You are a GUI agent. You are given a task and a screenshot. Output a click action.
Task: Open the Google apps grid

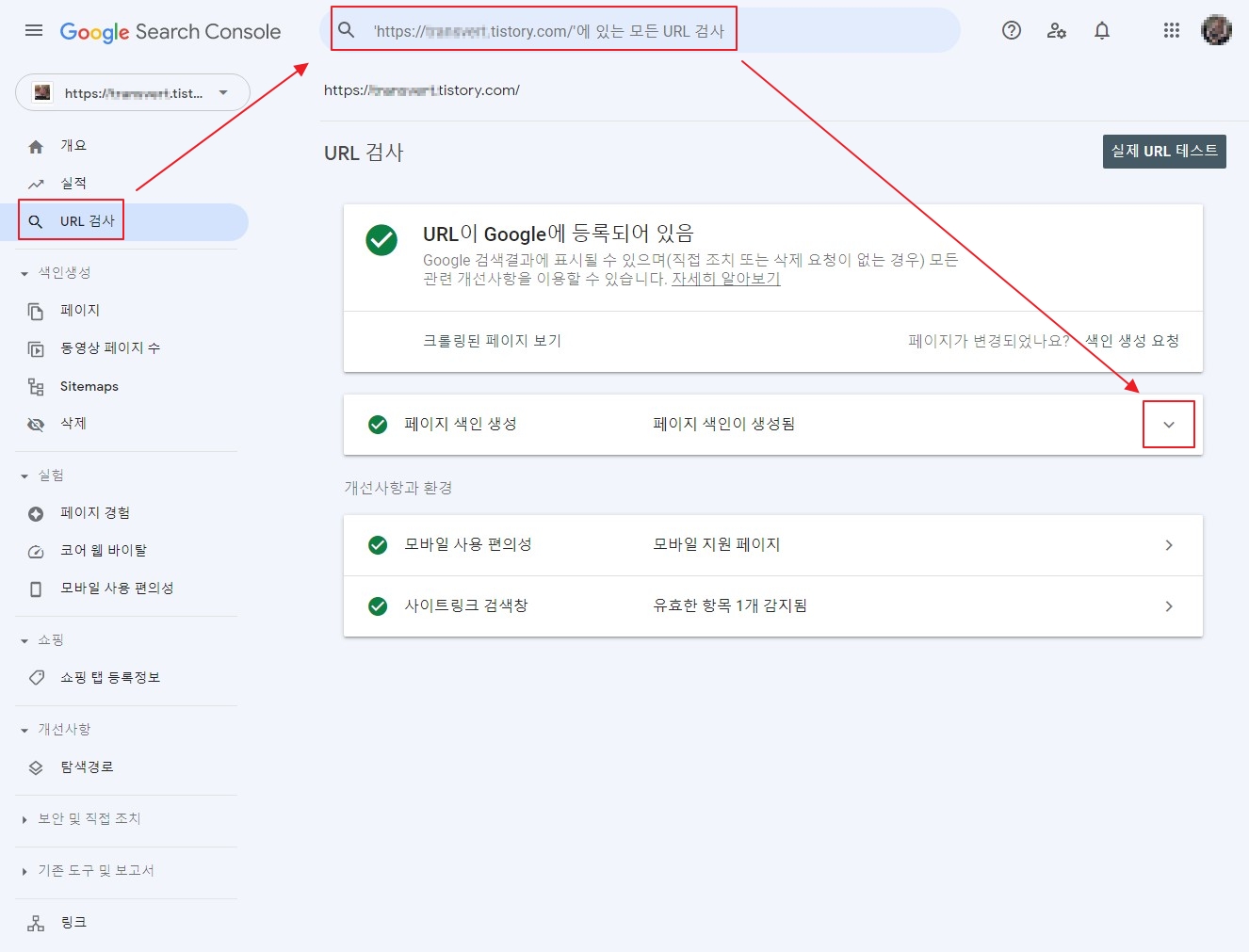(1172, 30)
